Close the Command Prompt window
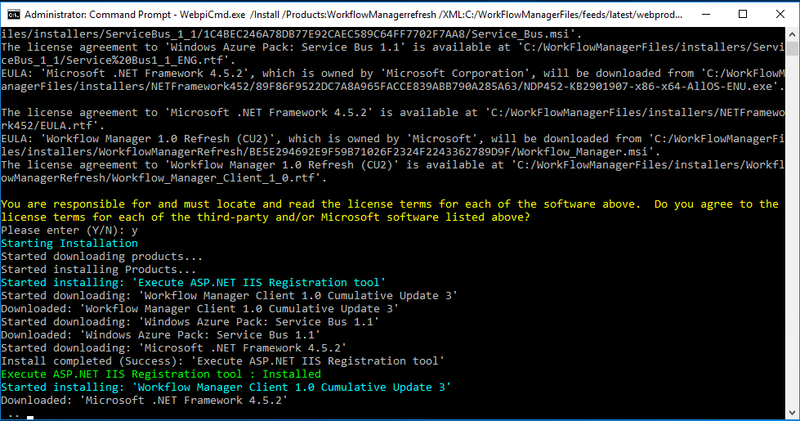Viewport: 800px width, 421px height. click(x=780, y=14)
